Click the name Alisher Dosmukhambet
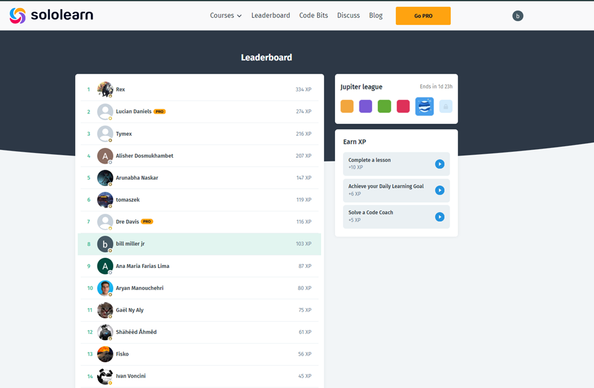 coord(144,156)
